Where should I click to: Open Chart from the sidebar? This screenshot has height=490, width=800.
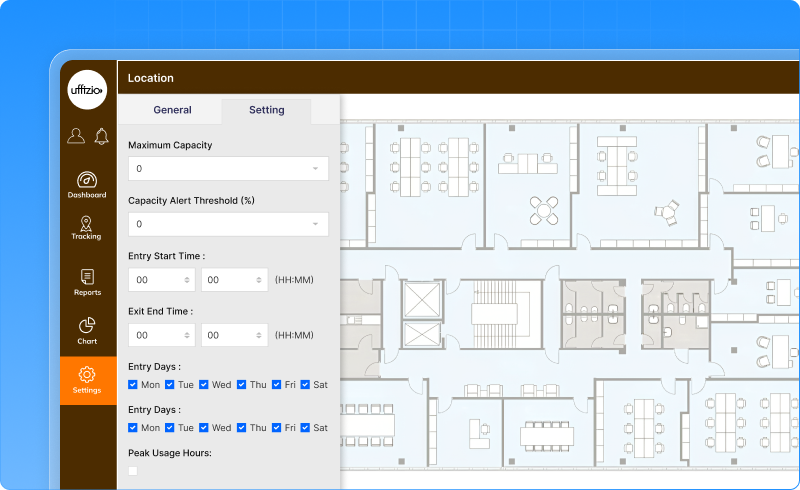87,331
